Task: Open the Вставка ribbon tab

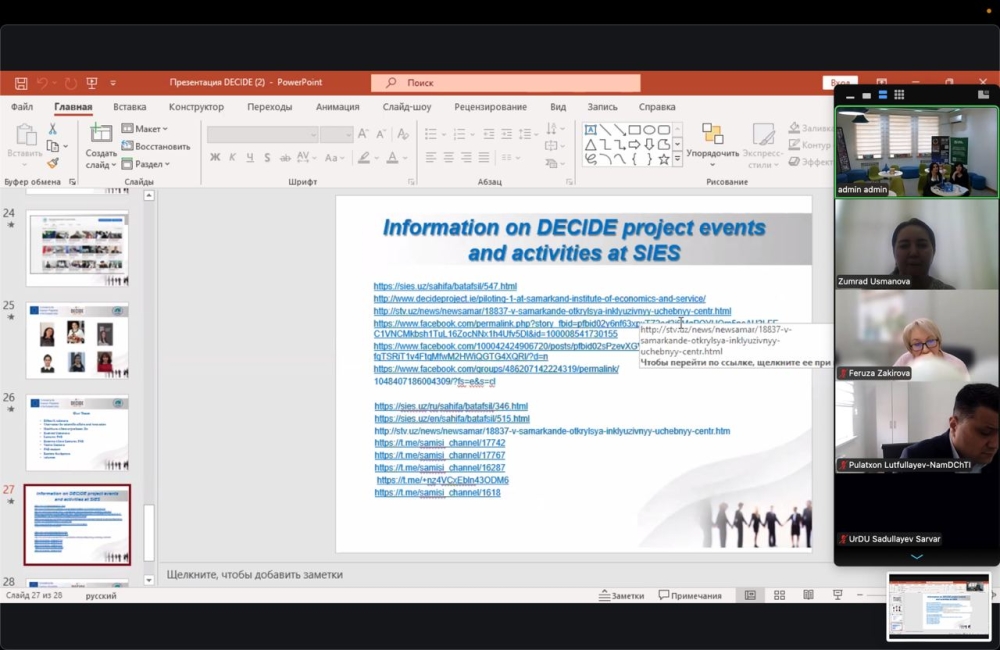Action: click(x=129, y=107)
